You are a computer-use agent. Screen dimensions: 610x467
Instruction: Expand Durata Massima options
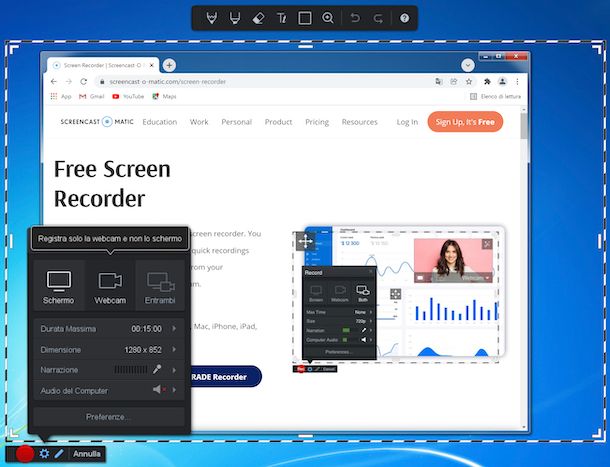174,329
